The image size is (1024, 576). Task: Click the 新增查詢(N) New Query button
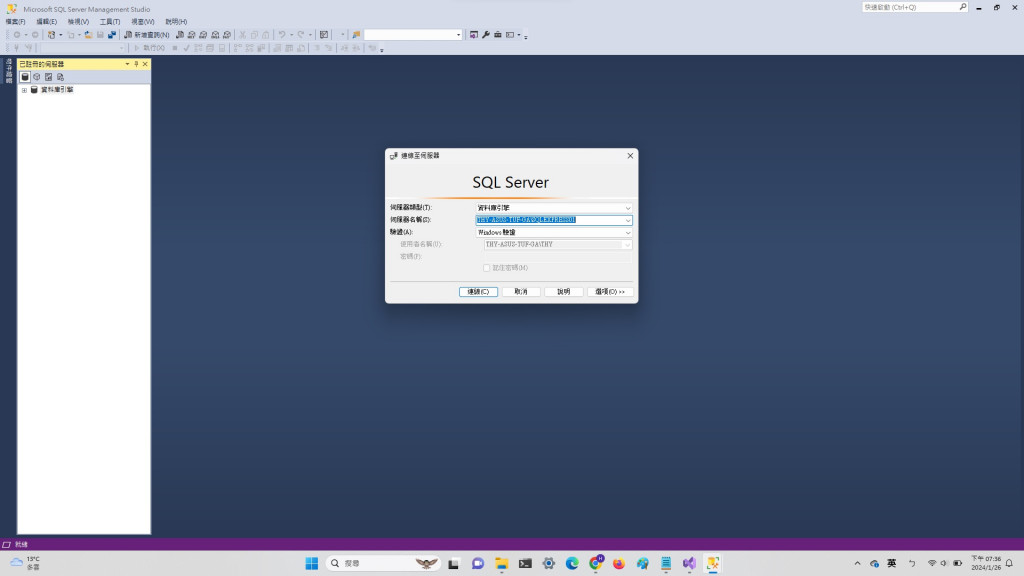(147, 35)
